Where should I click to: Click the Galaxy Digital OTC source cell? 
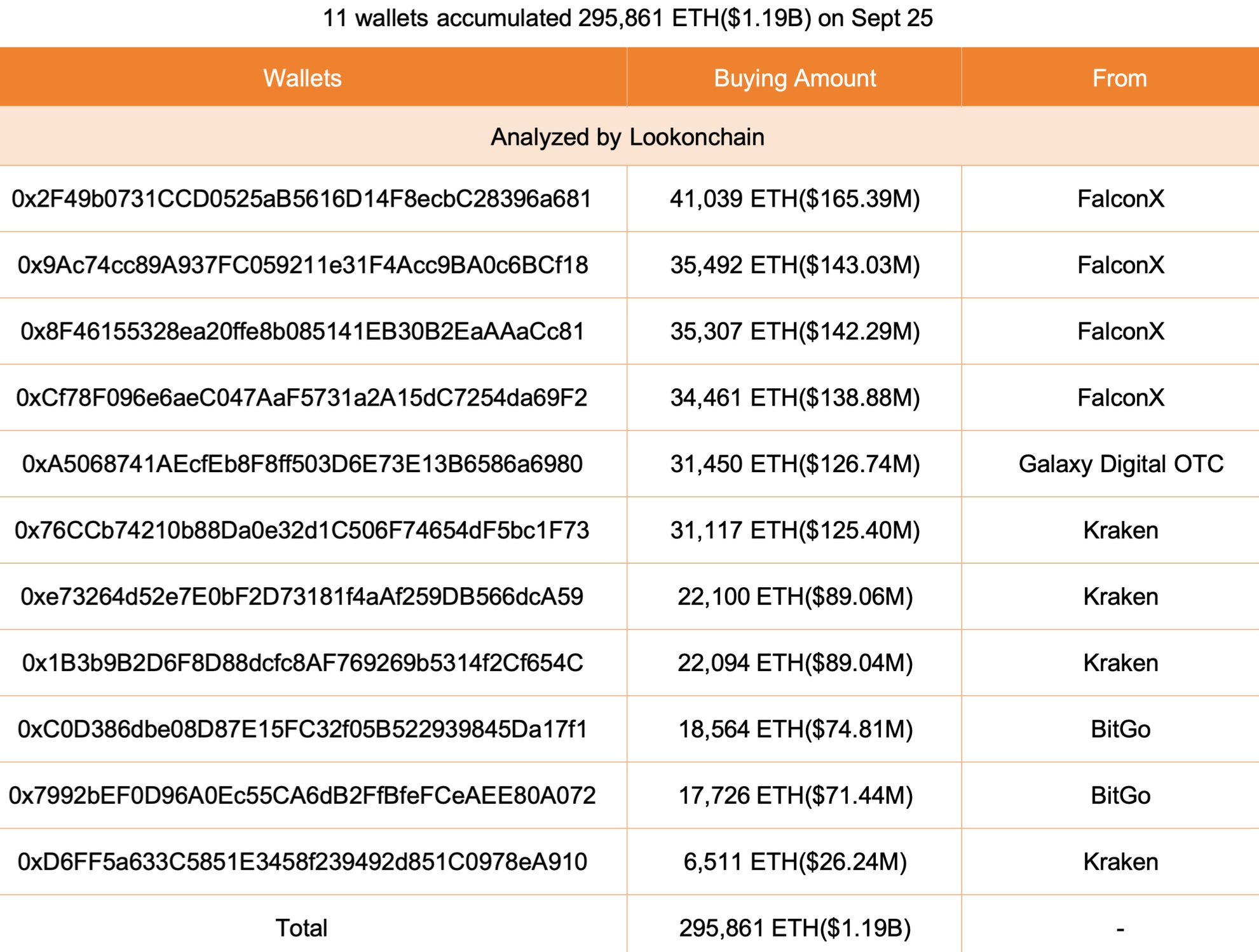click(1120, 465)
